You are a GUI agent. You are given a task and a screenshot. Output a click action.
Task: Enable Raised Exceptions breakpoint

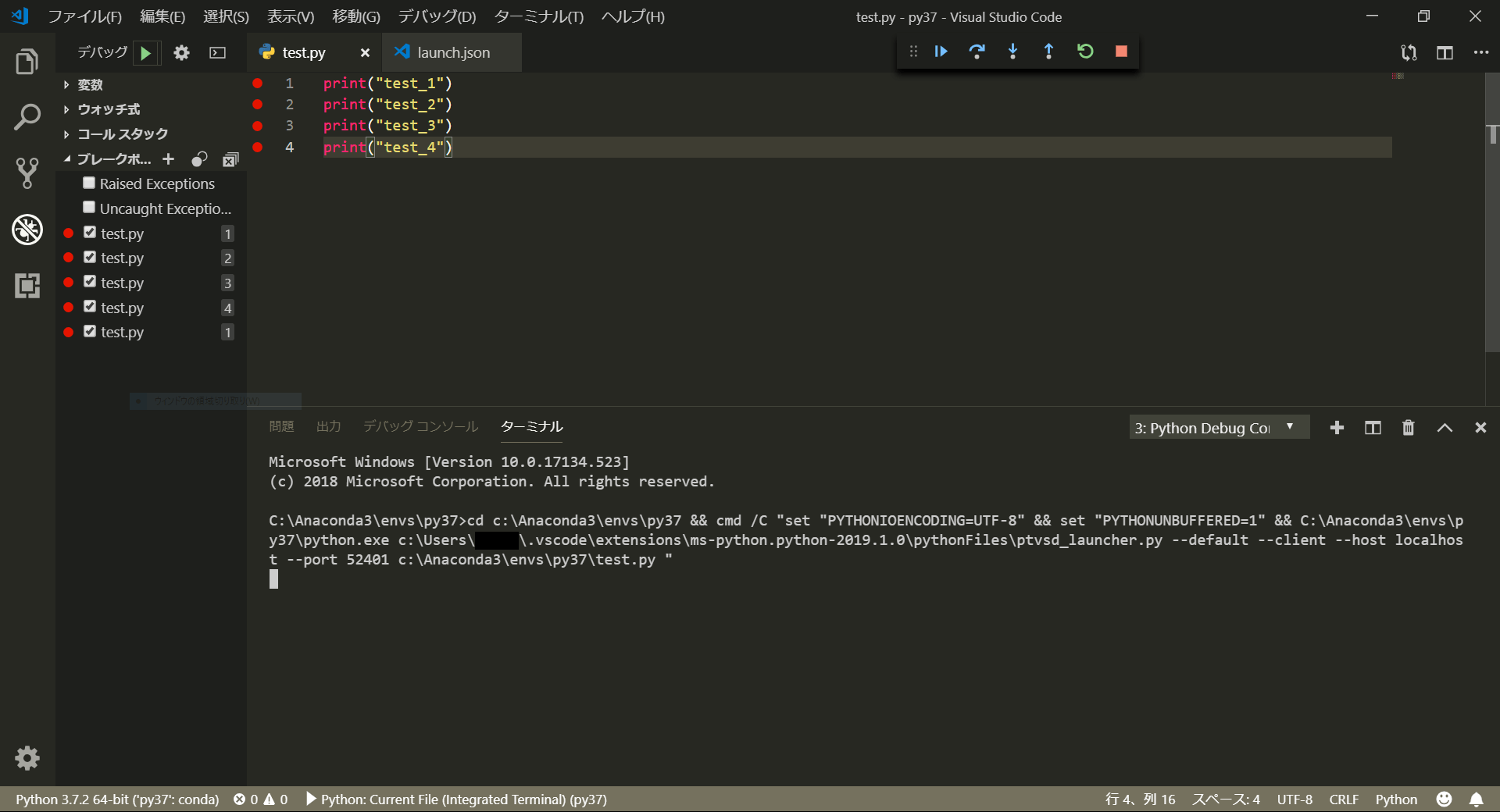89,183
